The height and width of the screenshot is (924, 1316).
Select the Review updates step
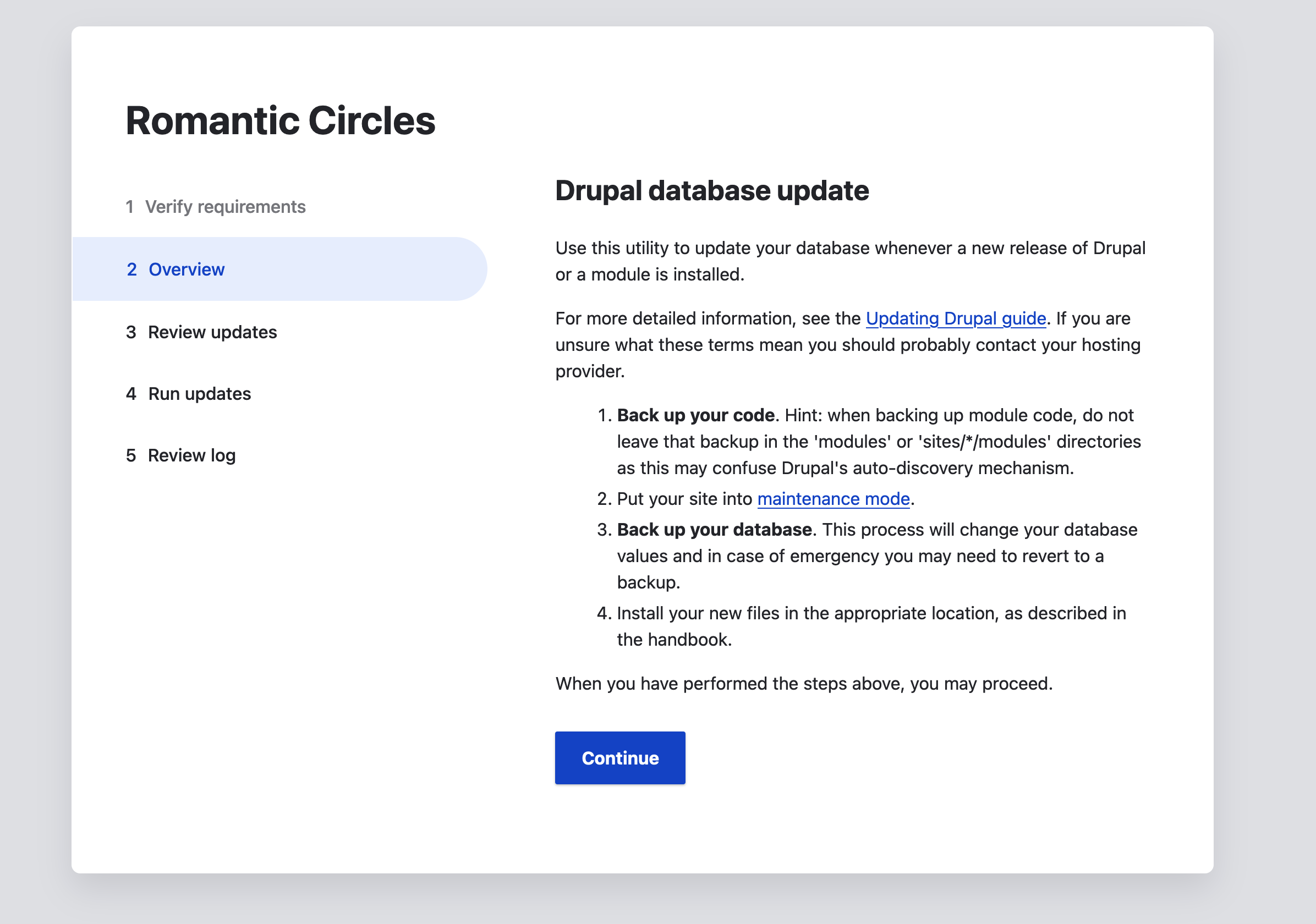coord(201,332)
